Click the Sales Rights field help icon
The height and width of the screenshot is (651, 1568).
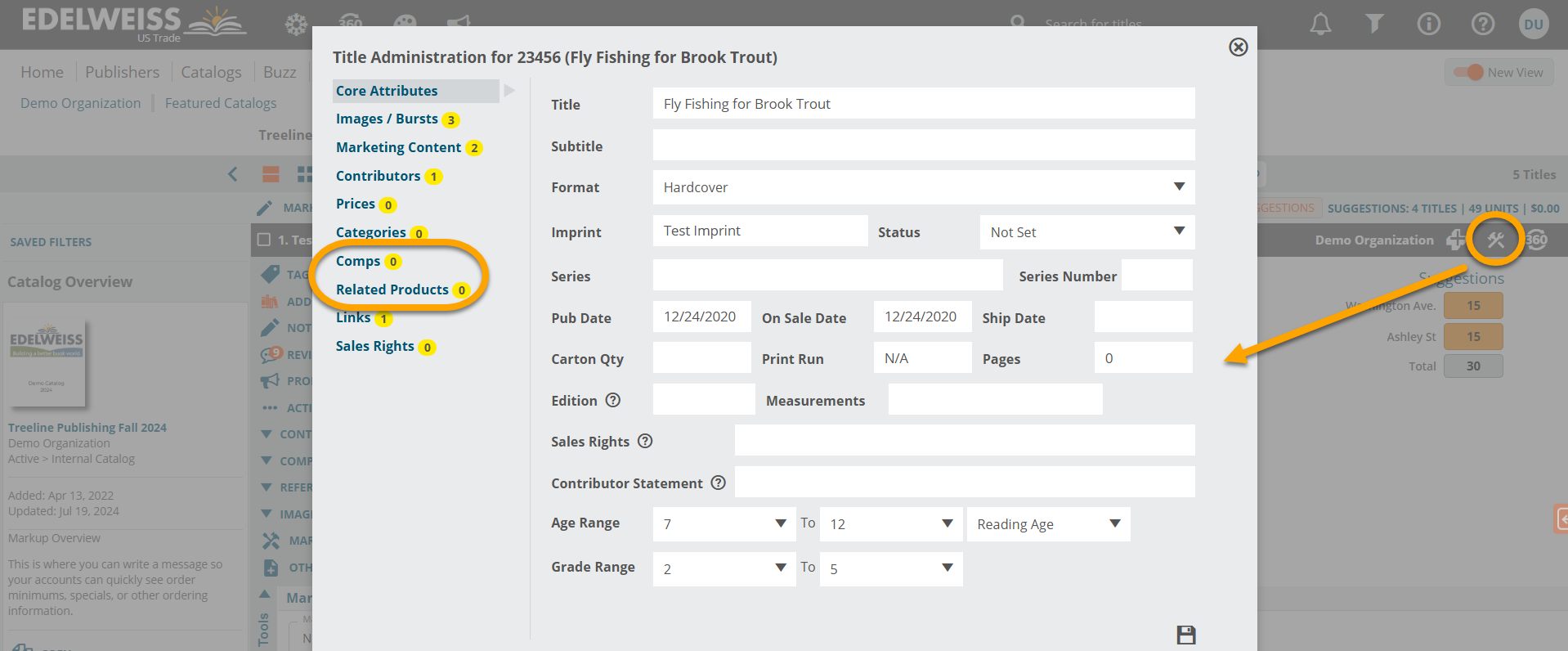[645, 441]
